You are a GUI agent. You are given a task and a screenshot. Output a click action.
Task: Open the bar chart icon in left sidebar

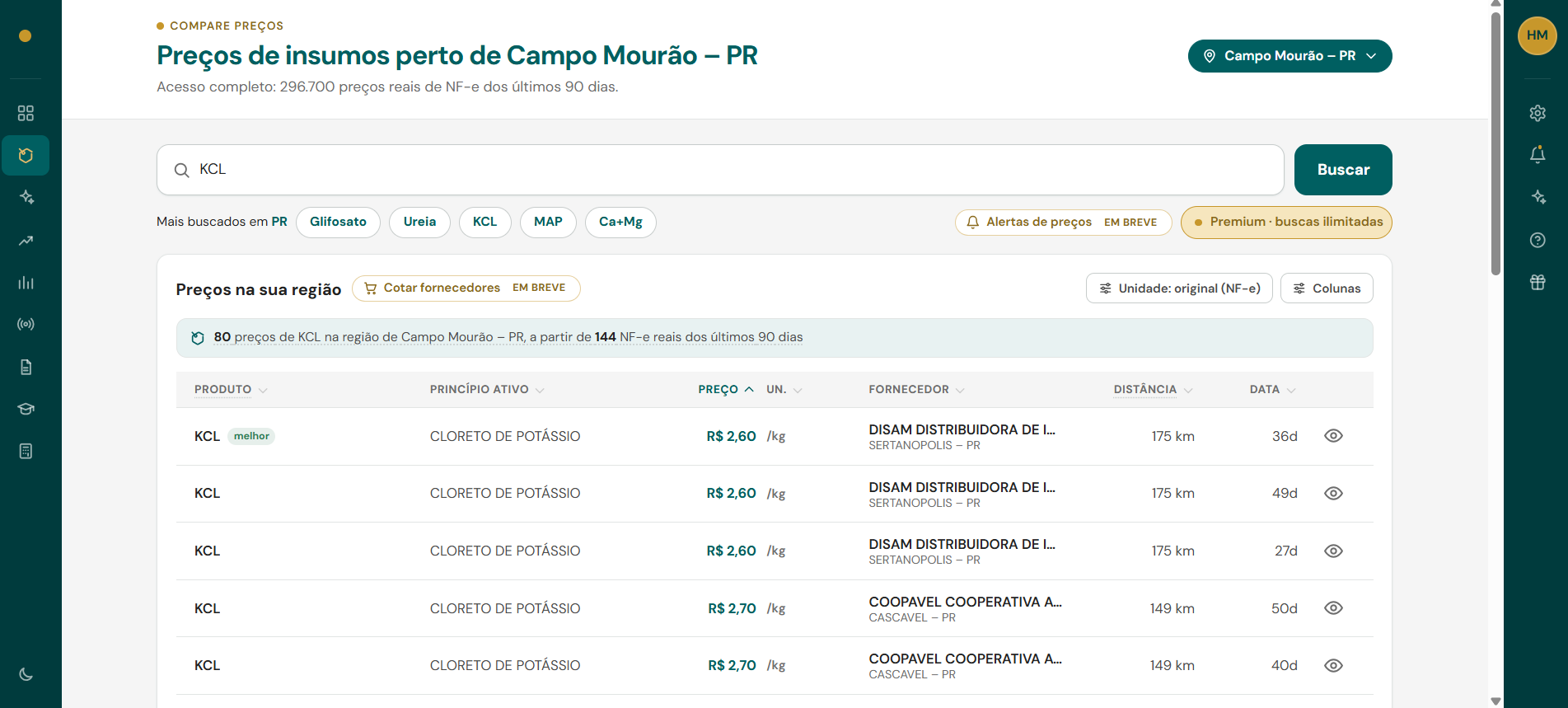point(26,283)
